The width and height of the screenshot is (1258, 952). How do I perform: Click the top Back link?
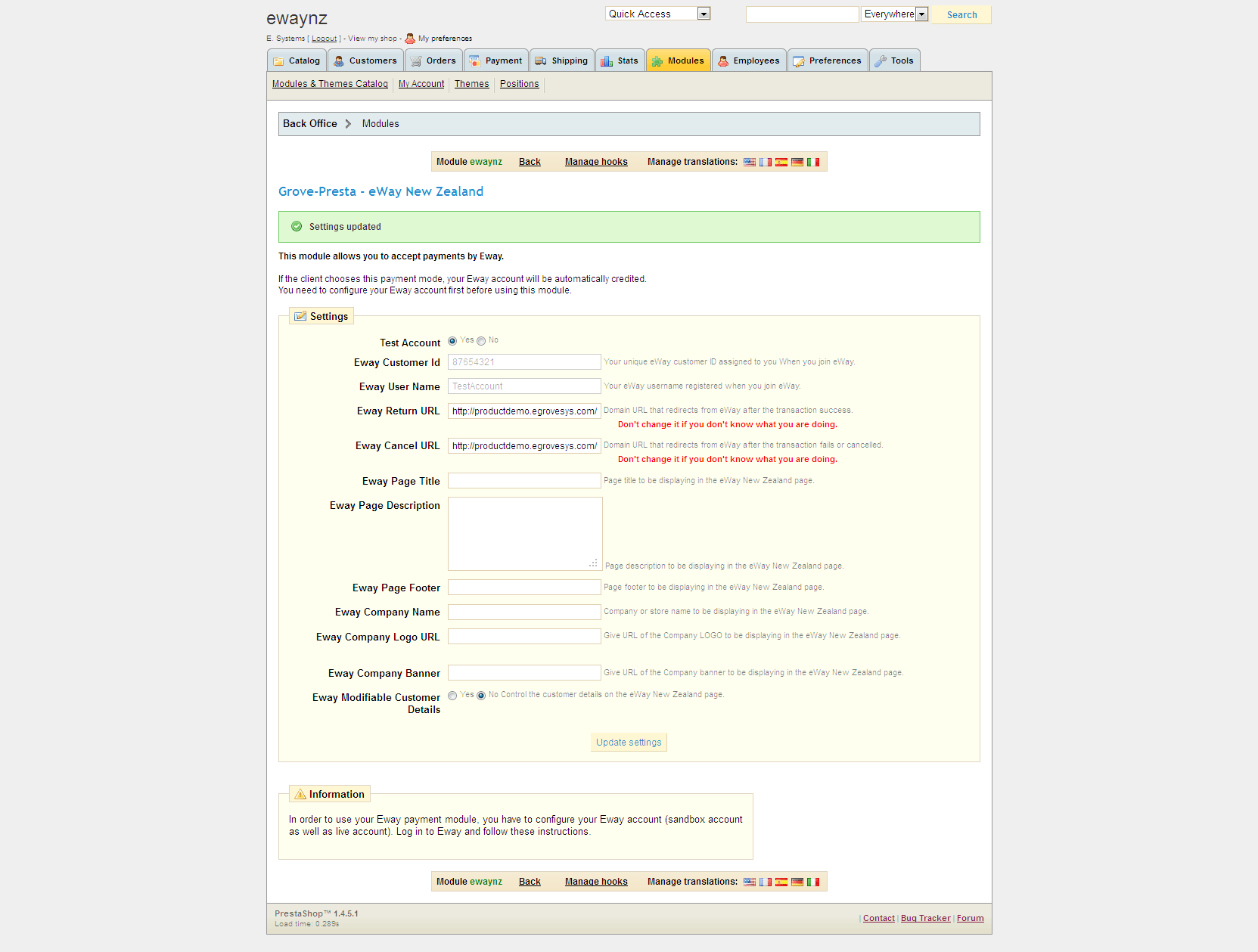[x=530, y=162]
